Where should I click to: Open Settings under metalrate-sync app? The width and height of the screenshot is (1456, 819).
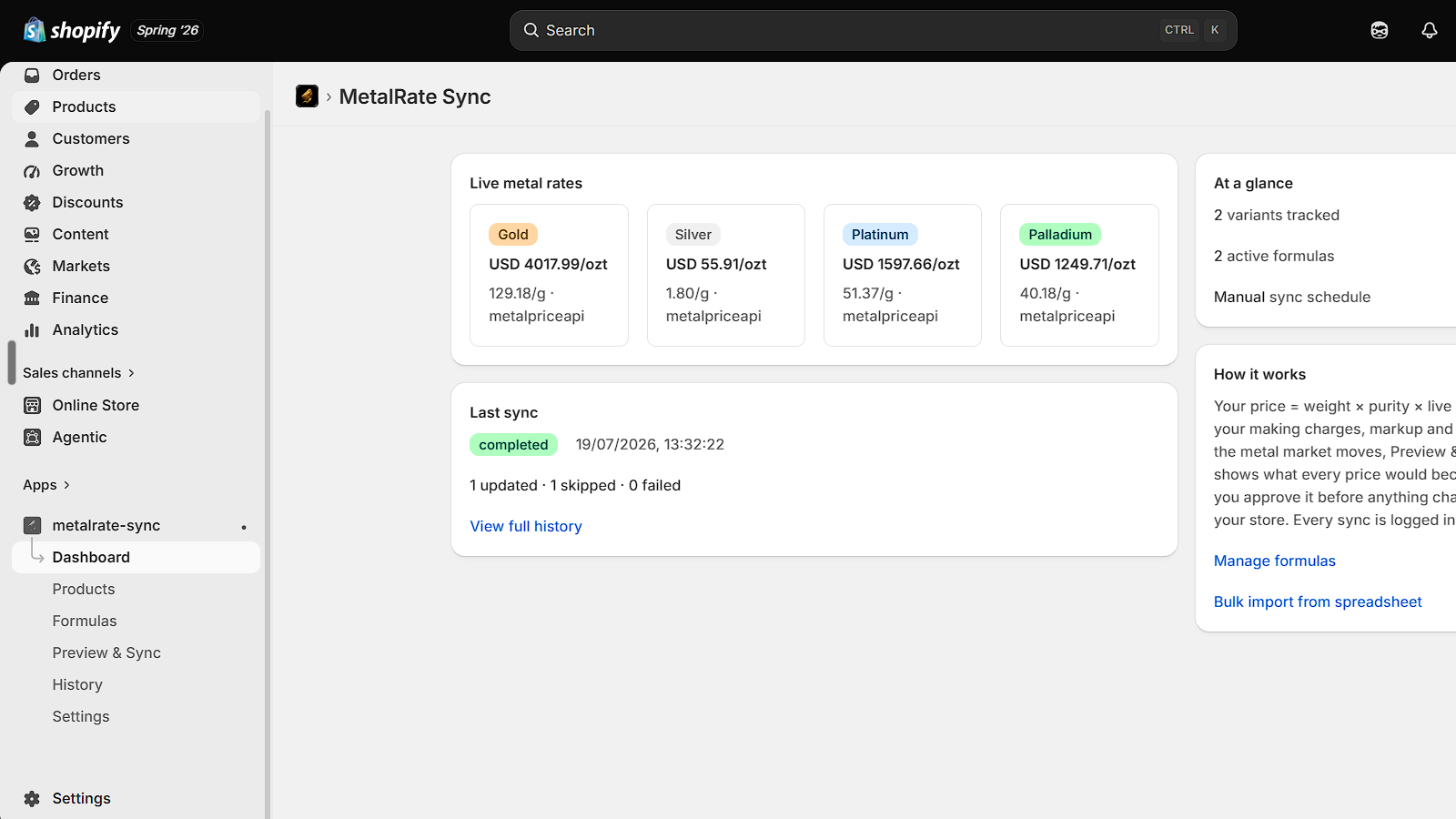(136, 717)
